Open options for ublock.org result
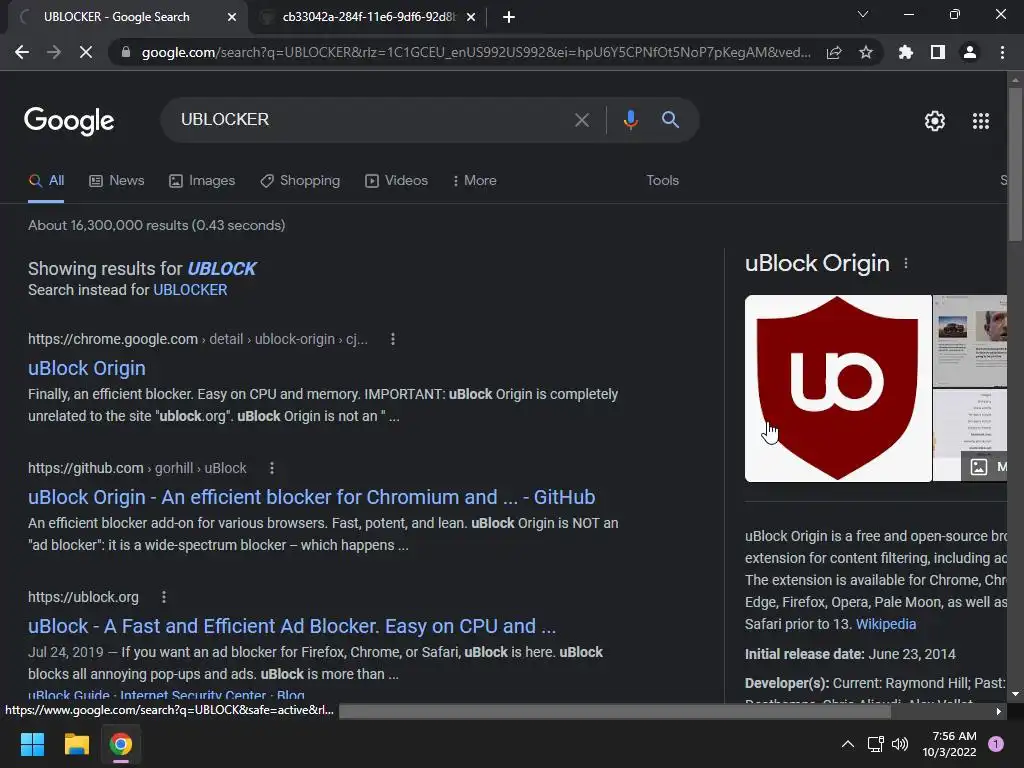Image resolution: width=1024 pixels, height=768 pixels. [164, 597]
